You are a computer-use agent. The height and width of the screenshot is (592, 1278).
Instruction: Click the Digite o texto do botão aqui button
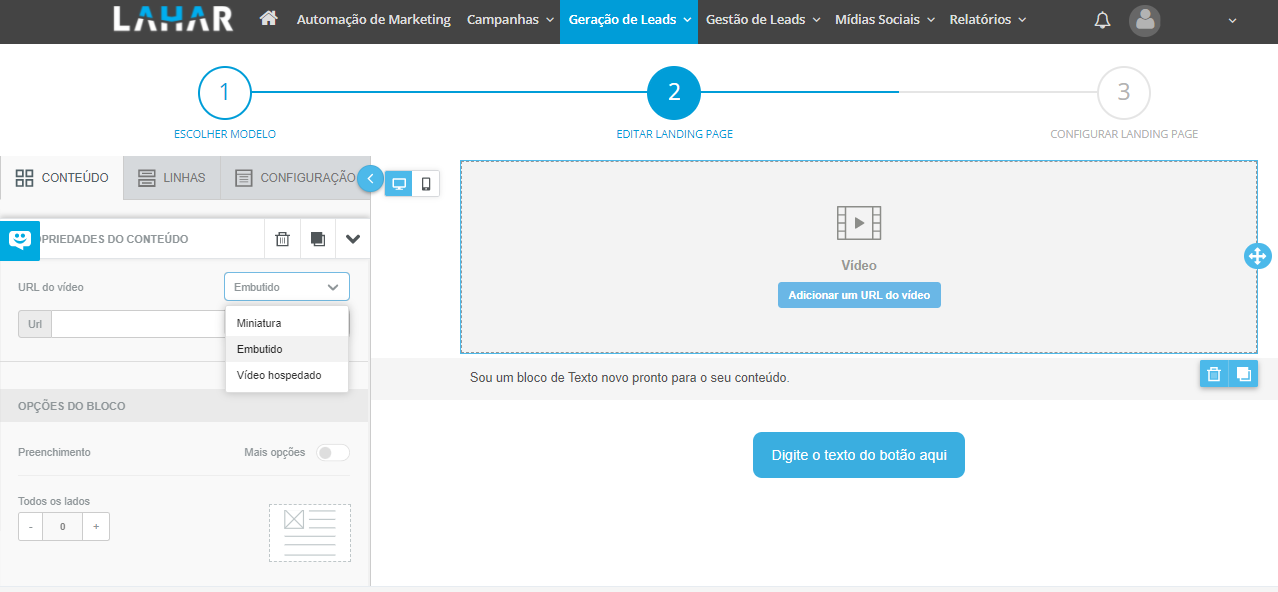pos(859,455)
